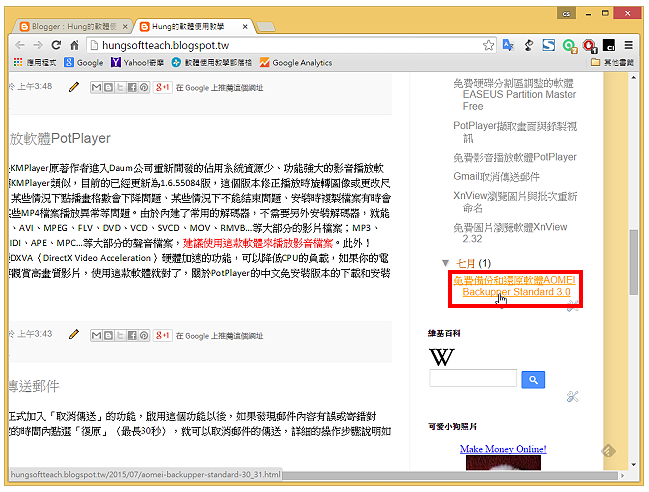Share 3:48 post with BlogThis icon
This screenshot has width=649, height=492.
click(x=108, y=87)
